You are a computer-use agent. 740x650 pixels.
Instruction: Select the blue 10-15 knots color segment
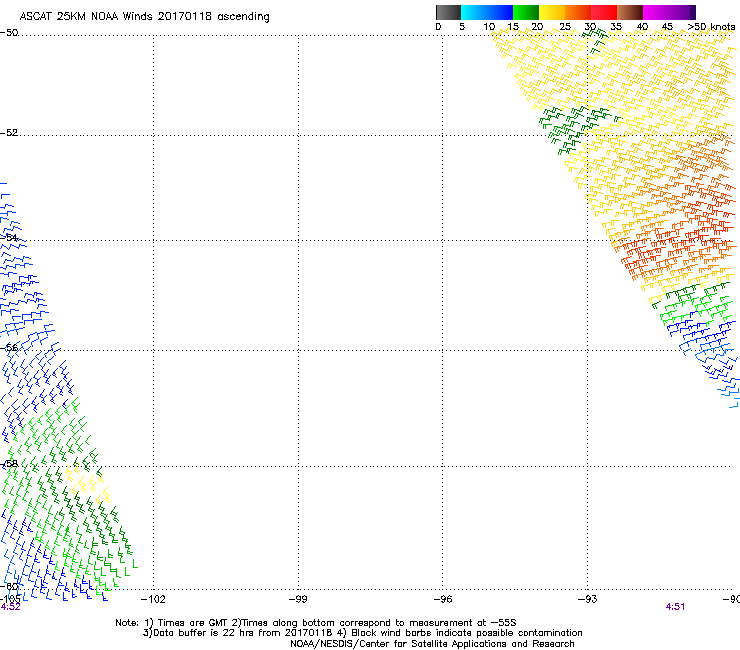tap(500, 12)
